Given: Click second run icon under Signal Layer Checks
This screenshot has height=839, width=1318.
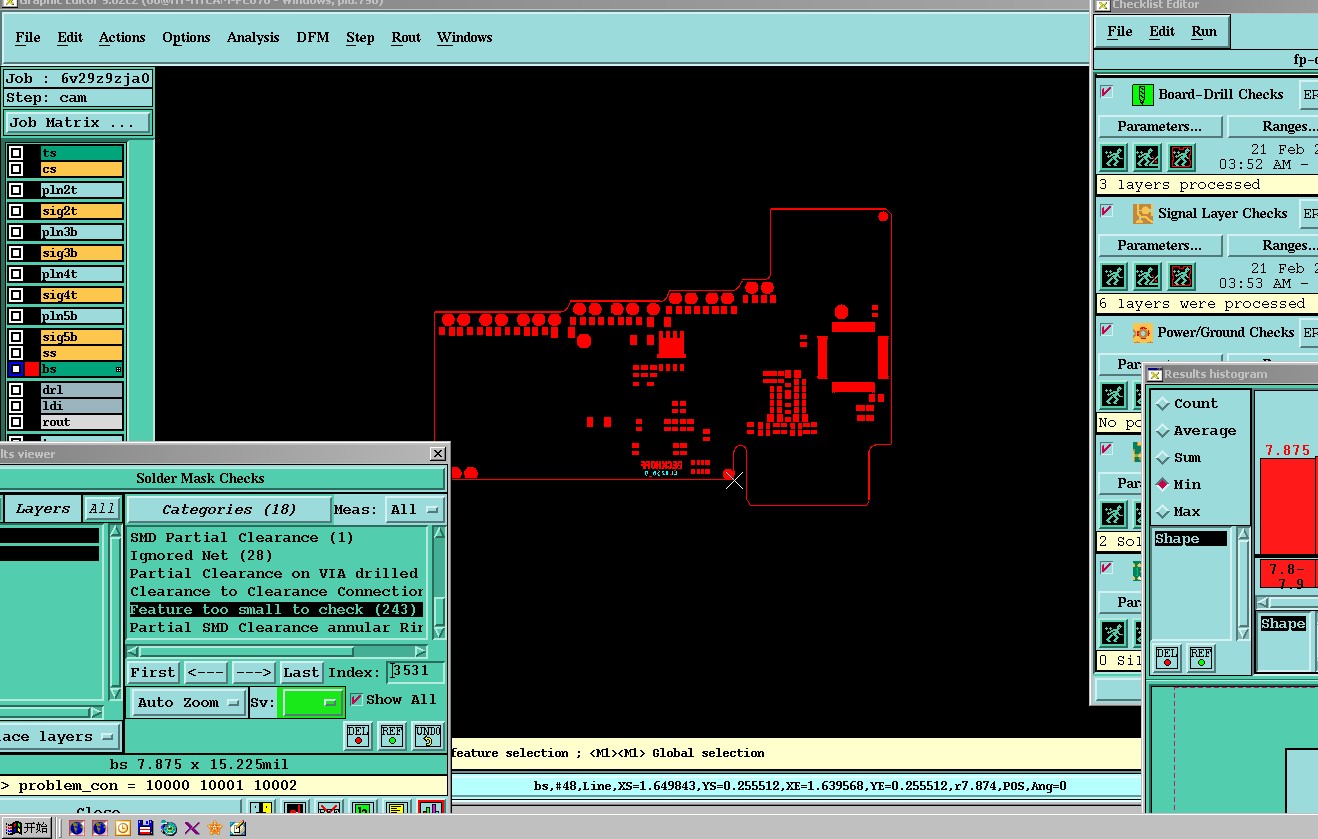Looking at the screenshot, I should 1147,276.
